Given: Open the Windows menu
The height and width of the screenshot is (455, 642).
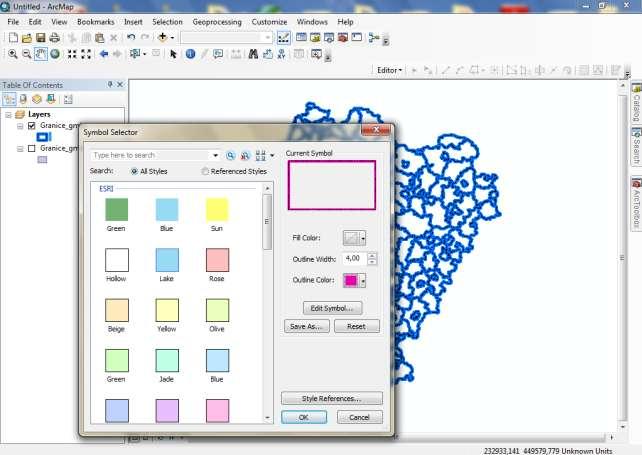Looking at the screenshot, I should (x=312, y=22).
